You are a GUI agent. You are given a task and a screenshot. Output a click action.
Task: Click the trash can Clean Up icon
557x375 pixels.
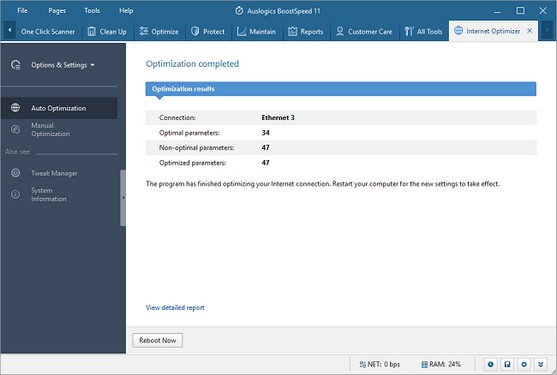(91, 32)
